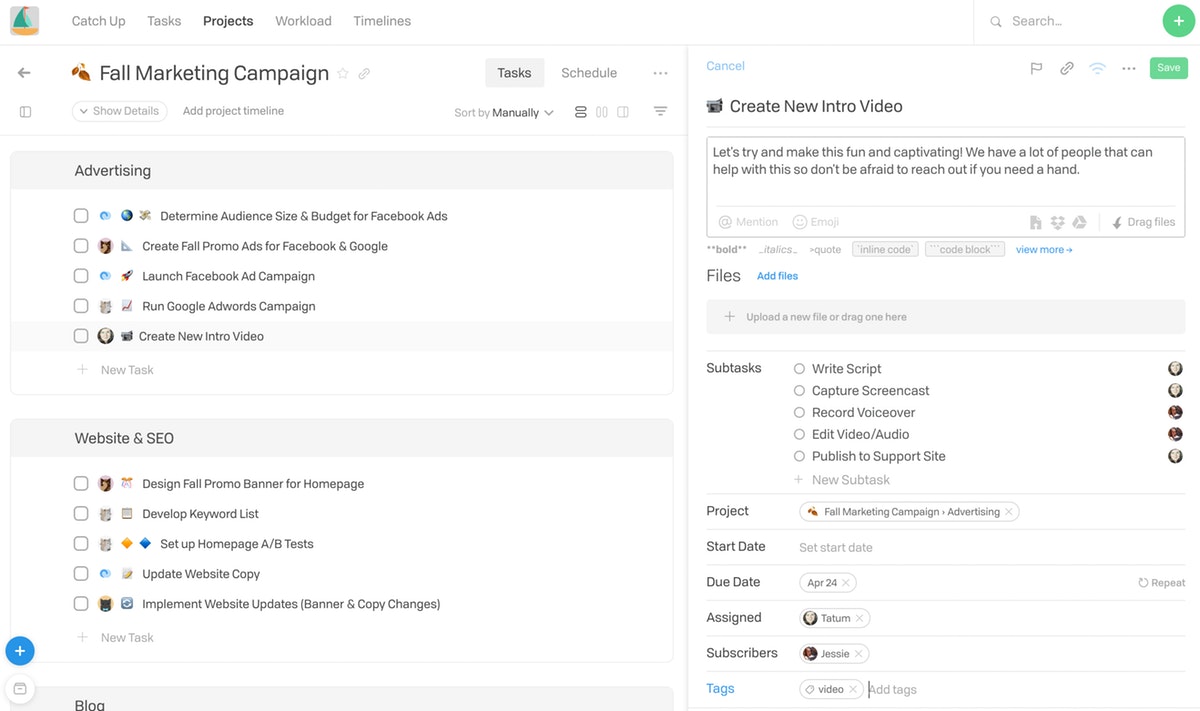Viewport: 1200px width, 711px height.
Task: Click the task link icon in detail pane
Action: [x=1067, y=68]
